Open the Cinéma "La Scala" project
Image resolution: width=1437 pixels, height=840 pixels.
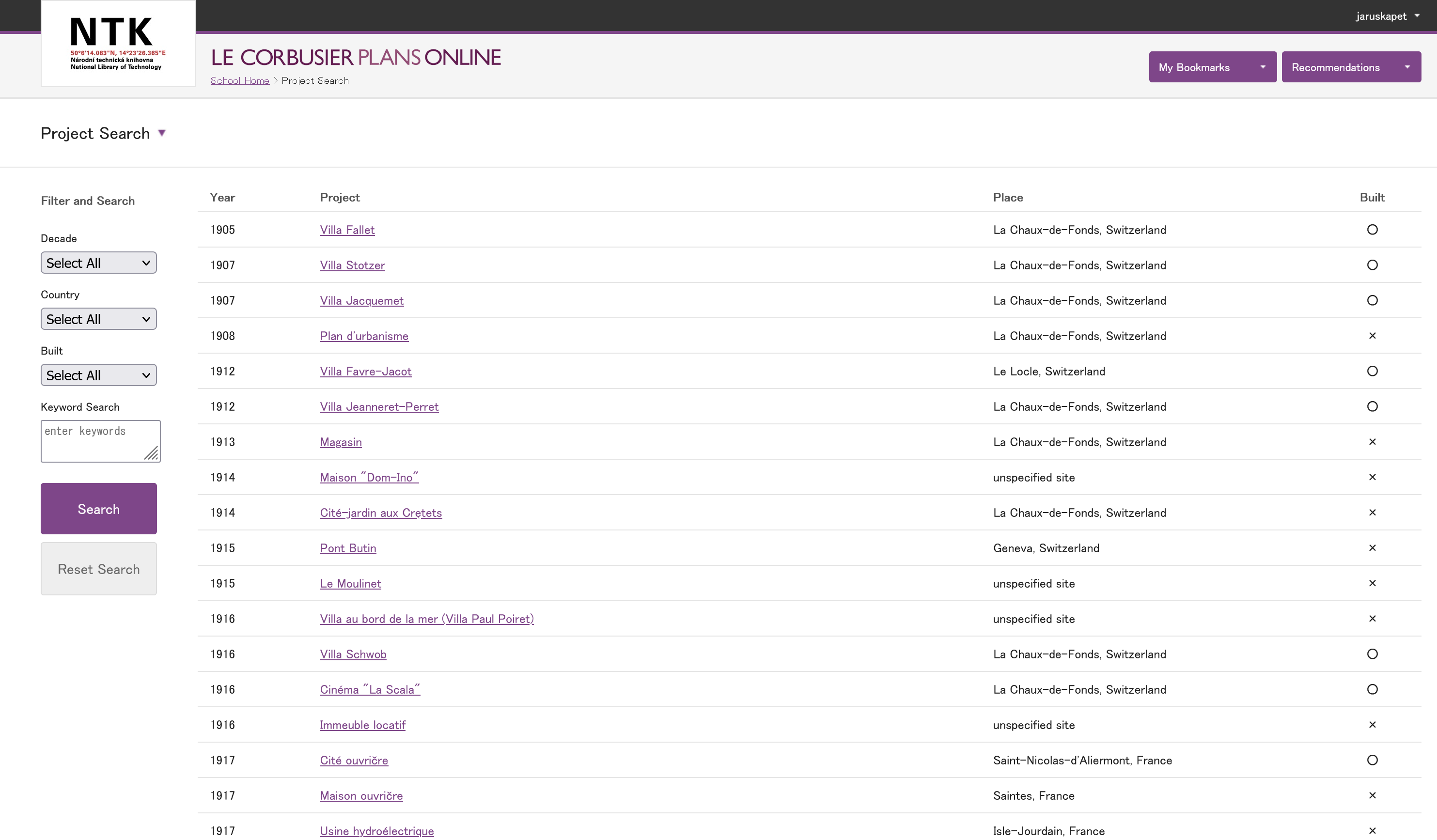[x=370, y=689]
